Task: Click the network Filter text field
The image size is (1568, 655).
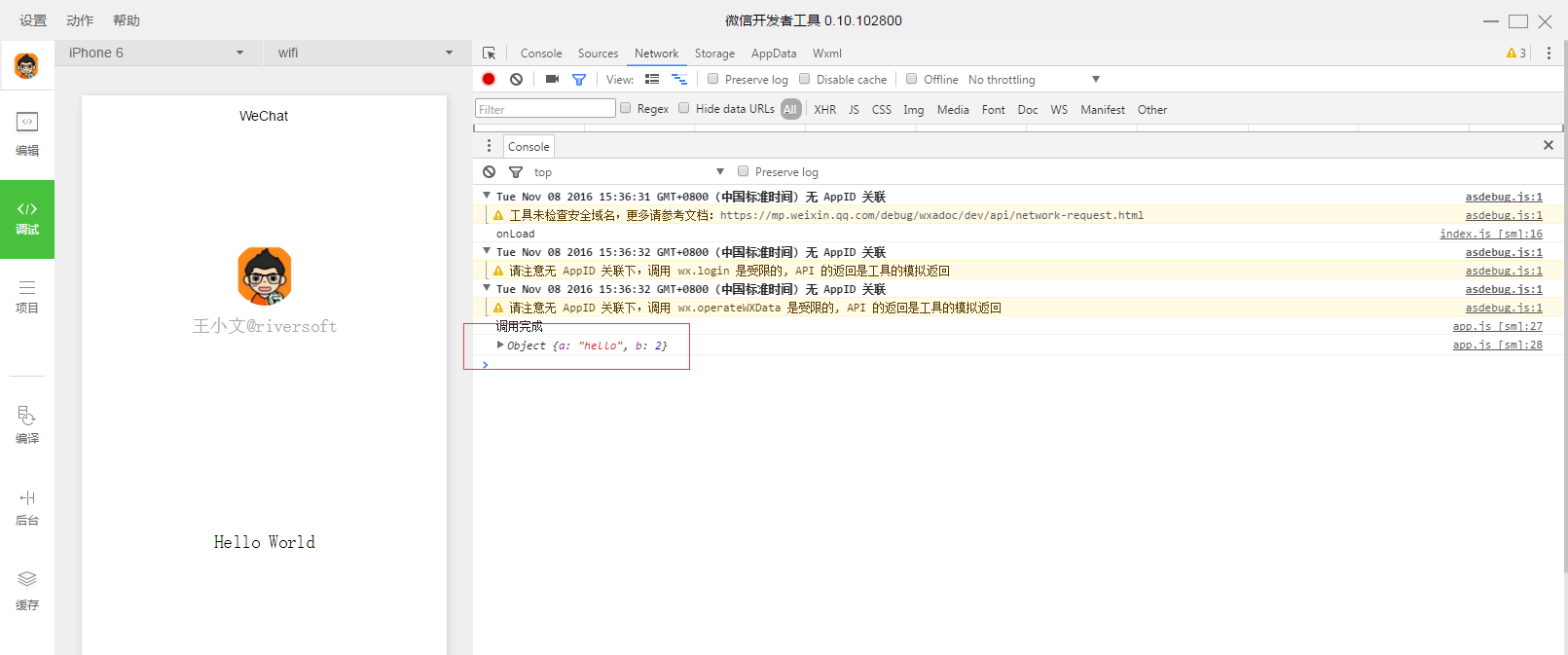Action: pyautogui.click(x=545, y=109)
